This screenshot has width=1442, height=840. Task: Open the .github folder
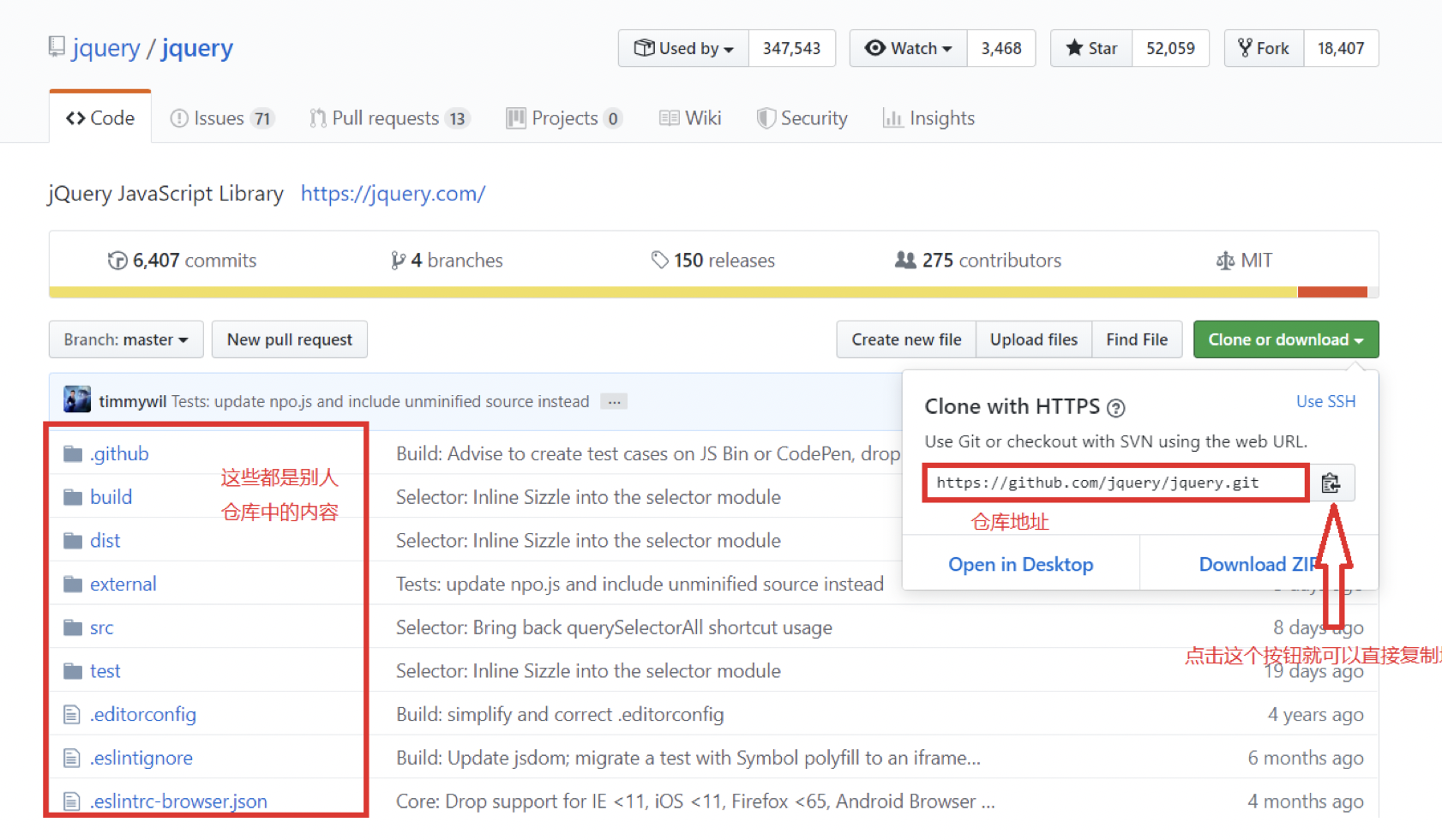coord(119,454)
